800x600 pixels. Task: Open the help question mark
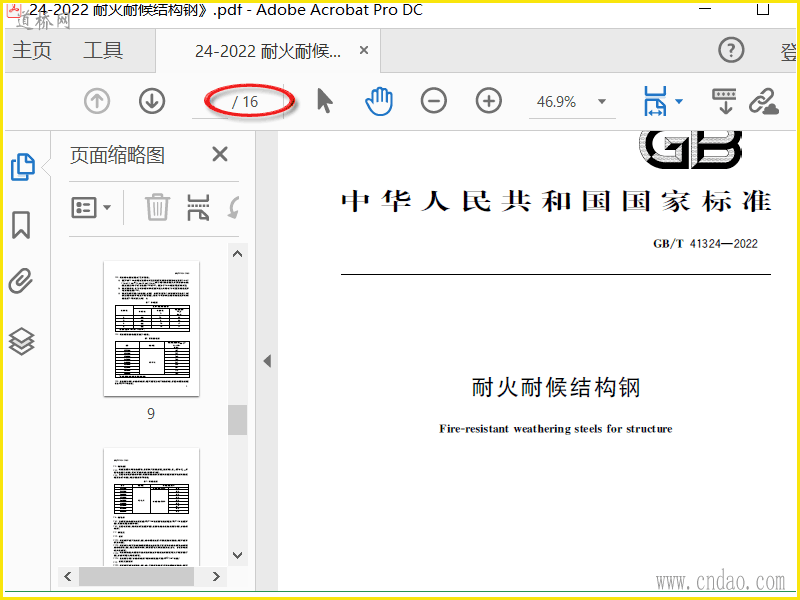(731, 50)
